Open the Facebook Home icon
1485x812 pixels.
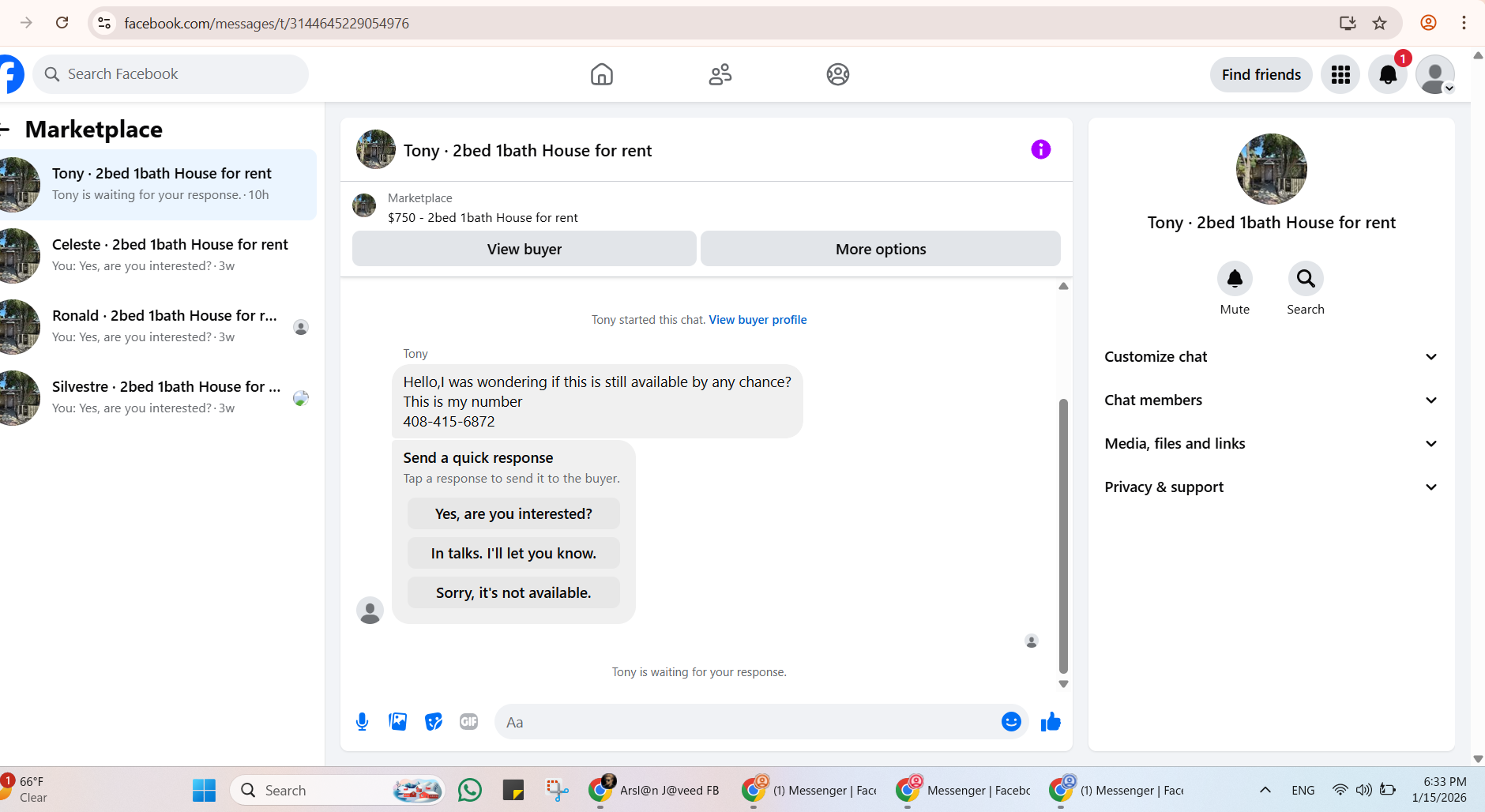601,74
